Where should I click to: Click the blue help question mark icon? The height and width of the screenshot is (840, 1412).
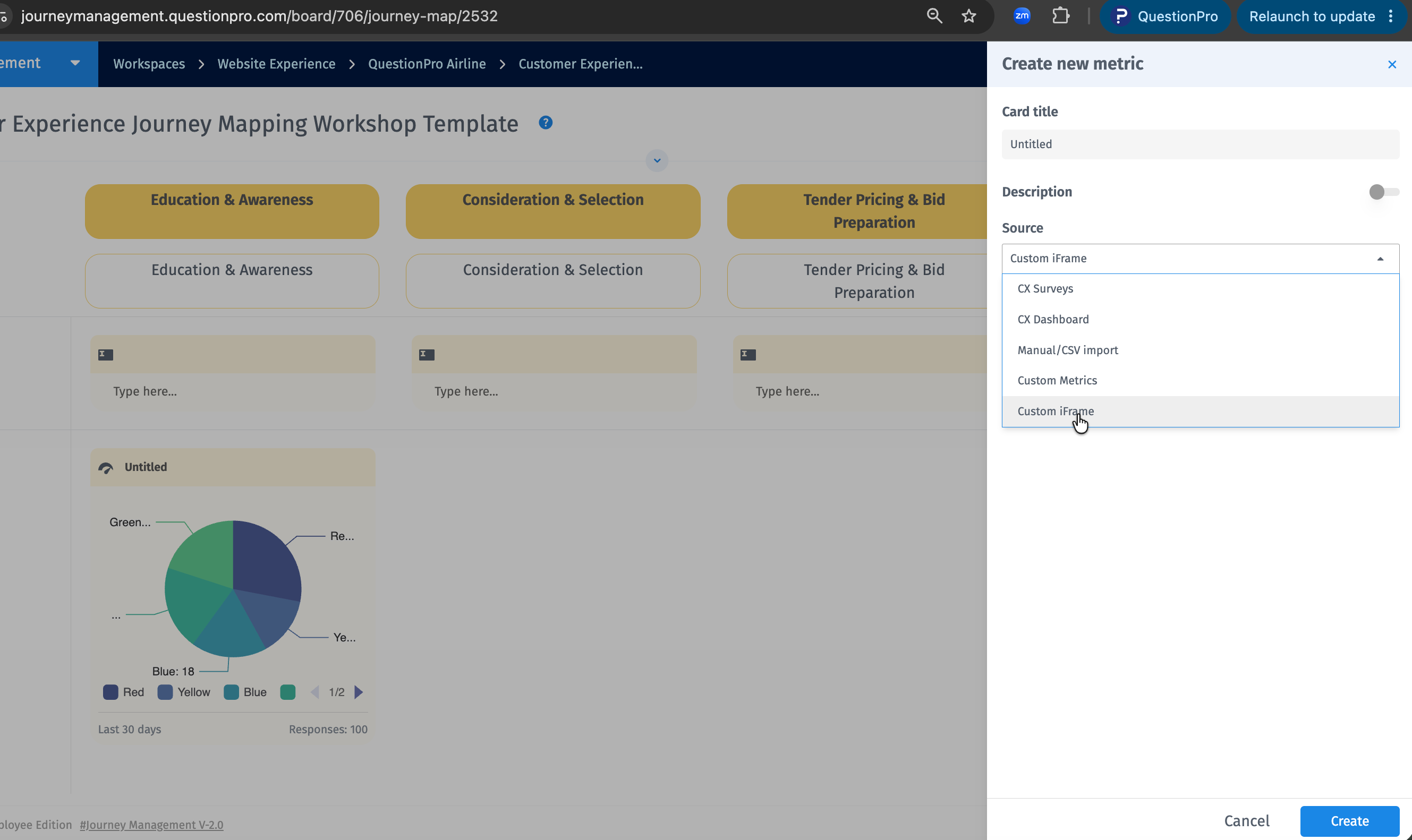(x=545, y=122)
